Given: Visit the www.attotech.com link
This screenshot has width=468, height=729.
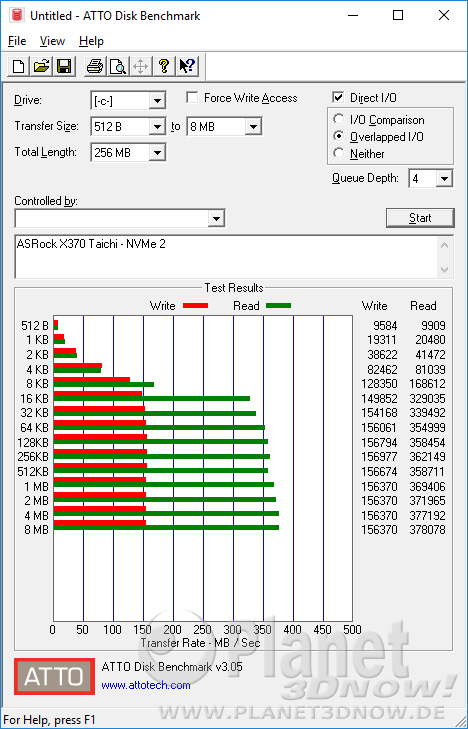Looking at the screenshot, I should click(146, 685).
